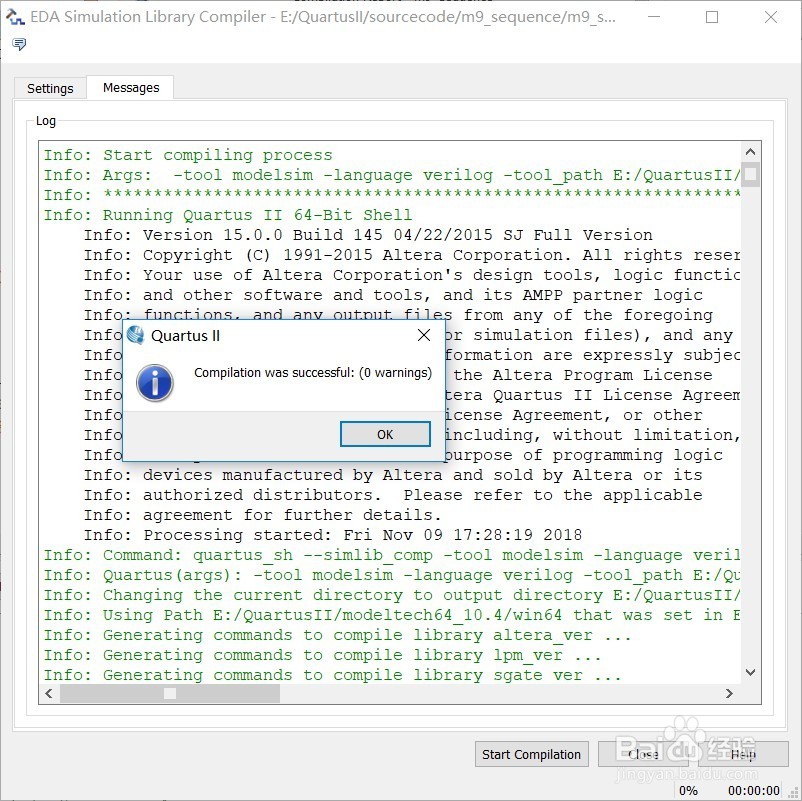
Task: Click horizontal scrollbar right arrow
Action: coord(729,694)
